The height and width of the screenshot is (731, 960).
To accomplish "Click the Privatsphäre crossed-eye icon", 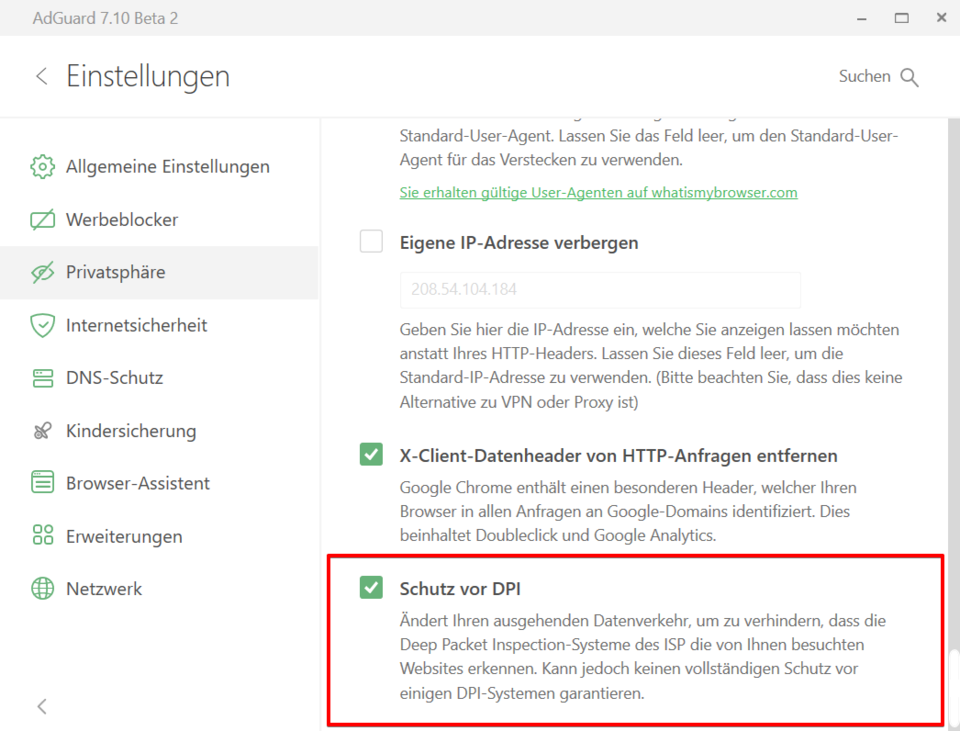I will click(42, 272).
